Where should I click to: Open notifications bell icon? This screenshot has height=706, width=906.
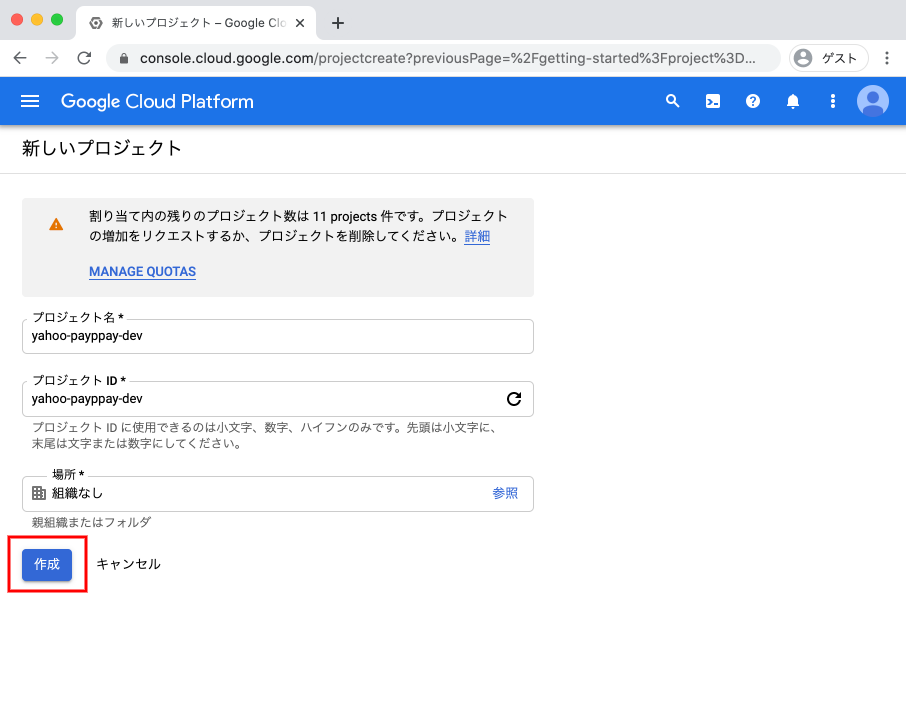tap(793, 101)
